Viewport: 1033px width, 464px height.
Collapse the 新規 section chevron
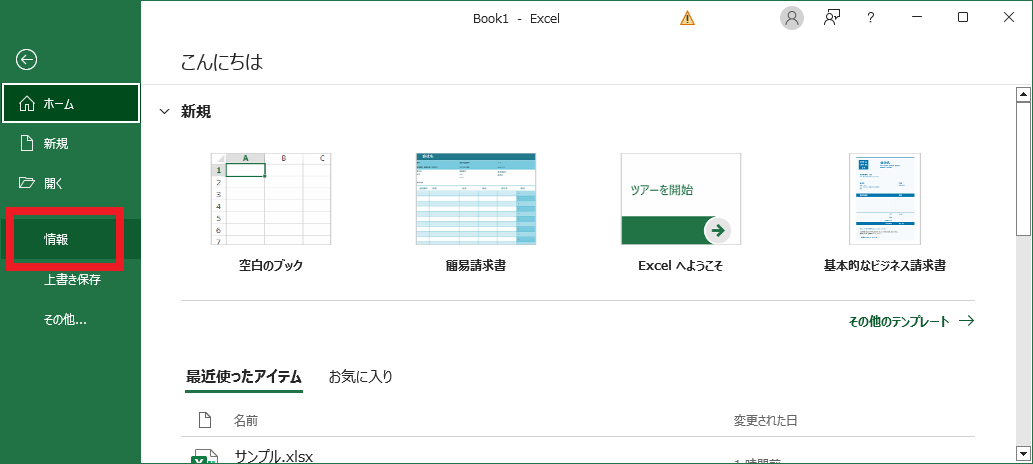pos(165,112)
